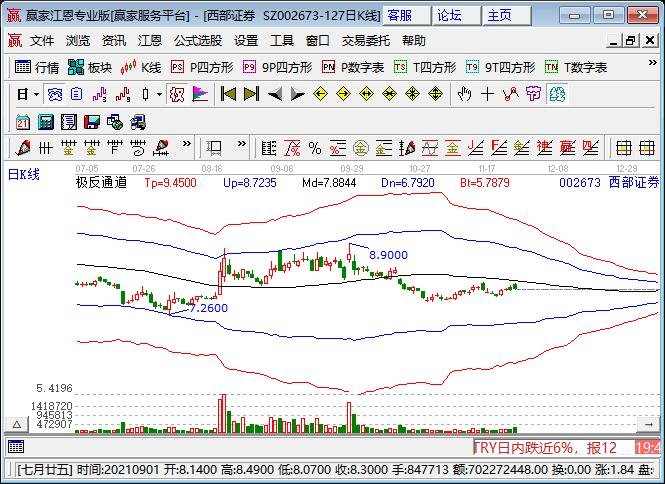
Task: Open the 江恩 menu
Action: click(150, 41)
